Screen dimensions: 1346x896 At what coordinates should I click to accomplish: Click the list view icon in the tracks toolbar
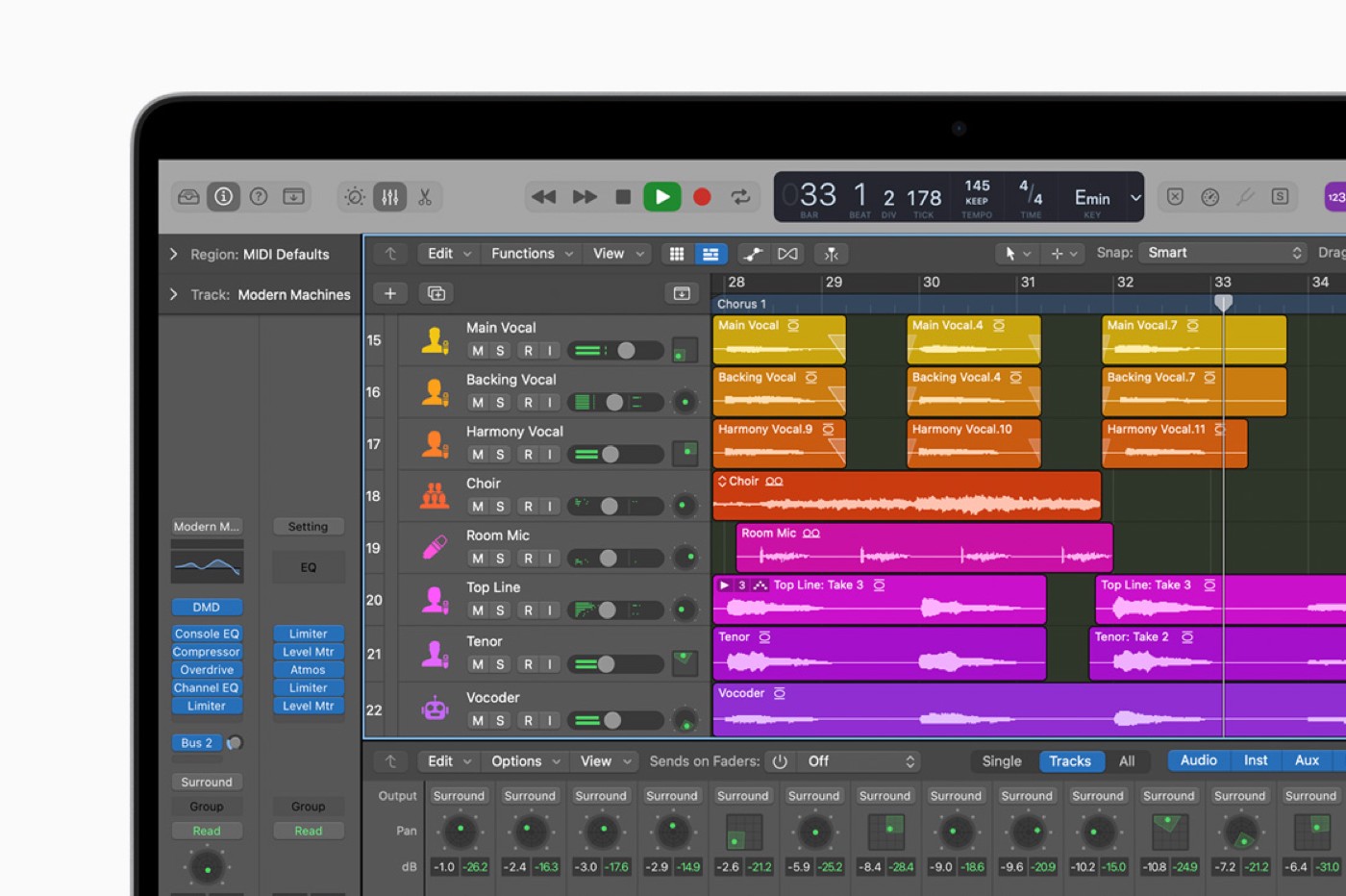point(710,254)
